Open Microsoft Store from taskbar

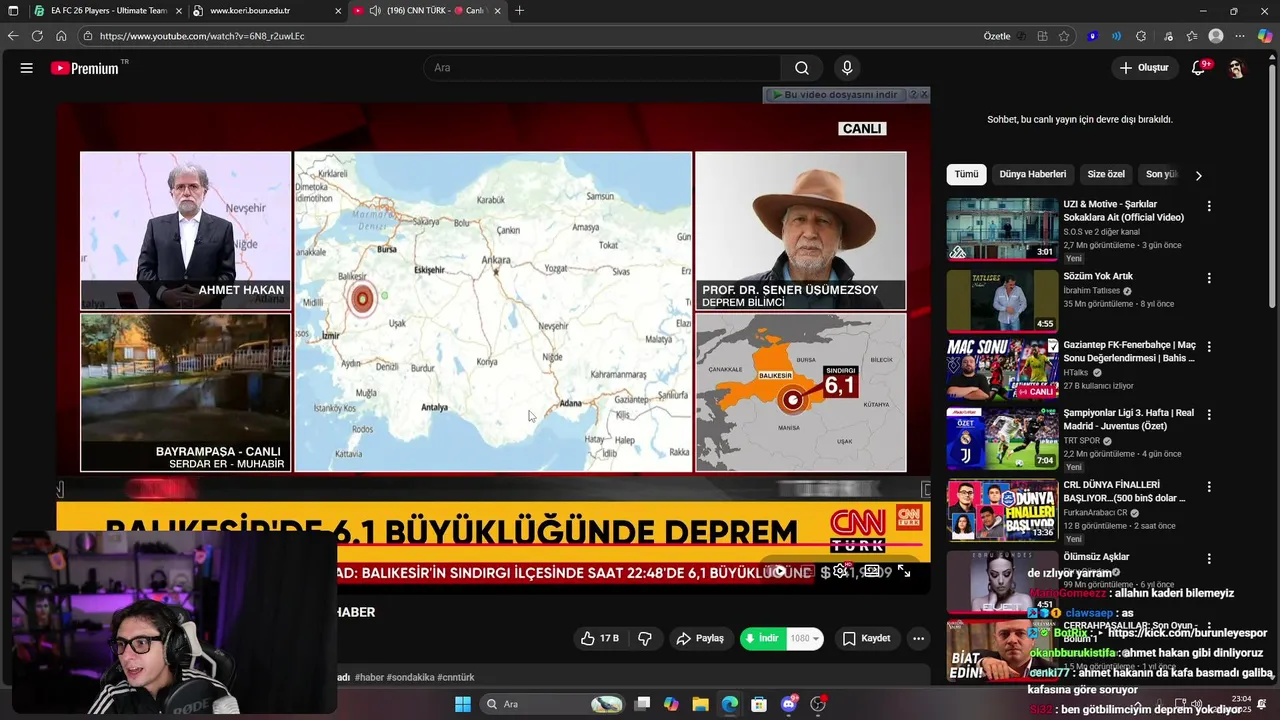(759, 704)
